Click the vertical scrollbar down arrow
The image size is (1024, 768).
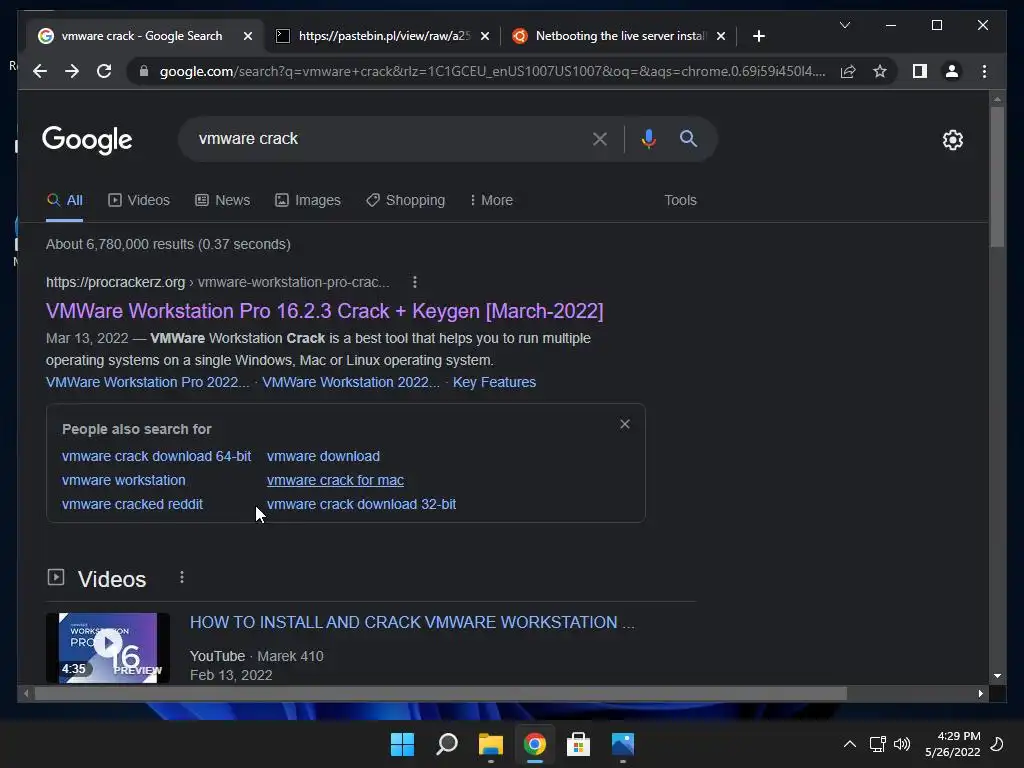(x=997, y=677)
